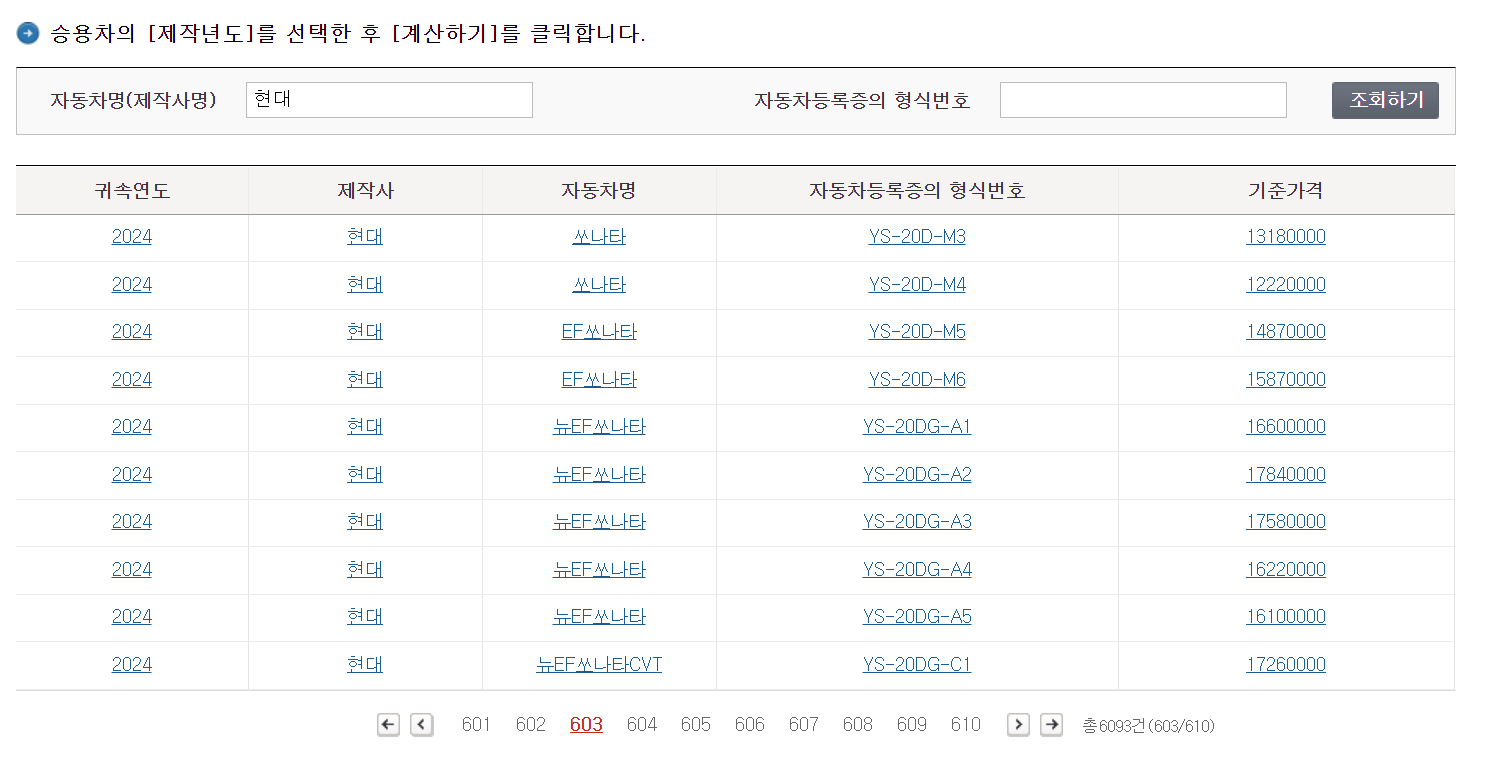Open page 610
The width and height of the screenshot is (1486, 759).
point(965,725)
